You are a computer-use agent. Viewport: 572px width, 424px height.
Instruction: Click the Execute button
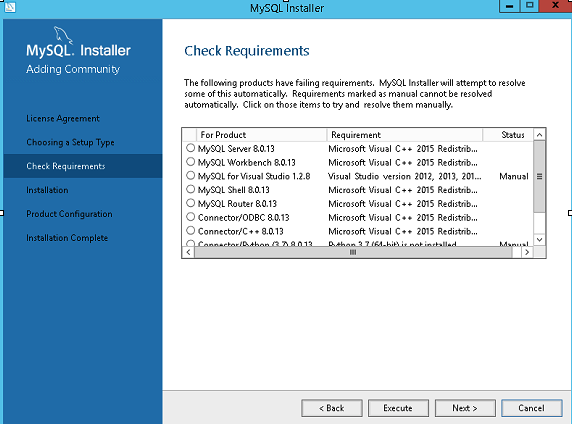[398, 408]
